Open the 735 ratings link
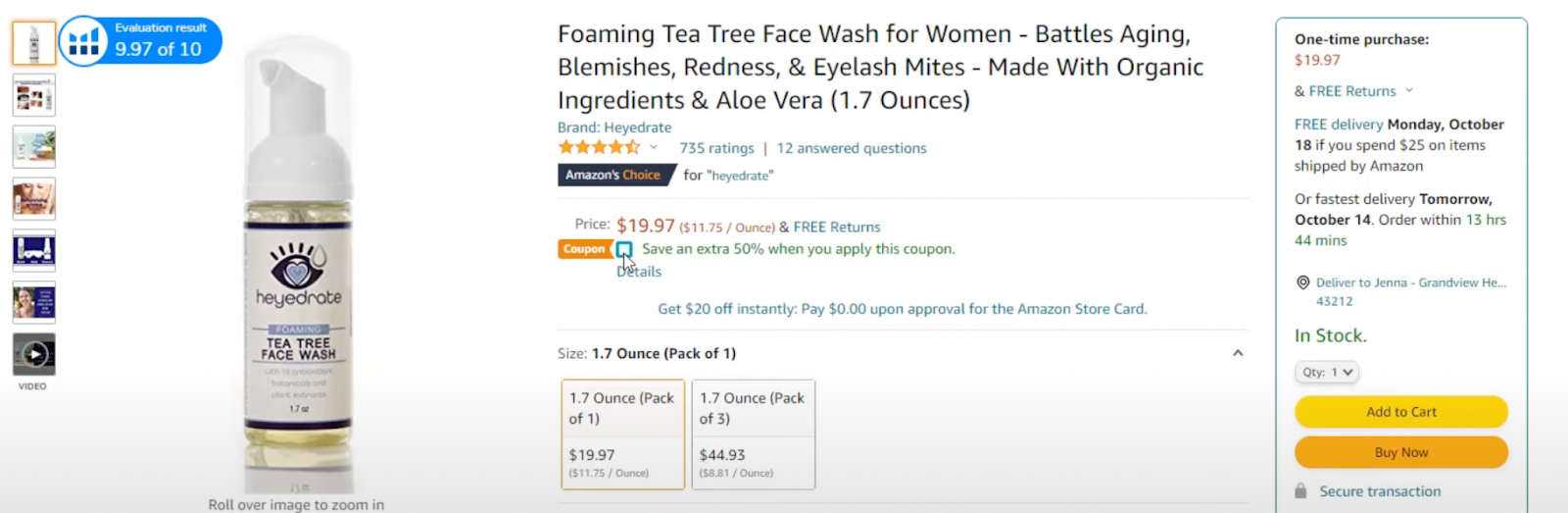The height and width of the screenshot is (513, 1568). [x=716, y=148]
